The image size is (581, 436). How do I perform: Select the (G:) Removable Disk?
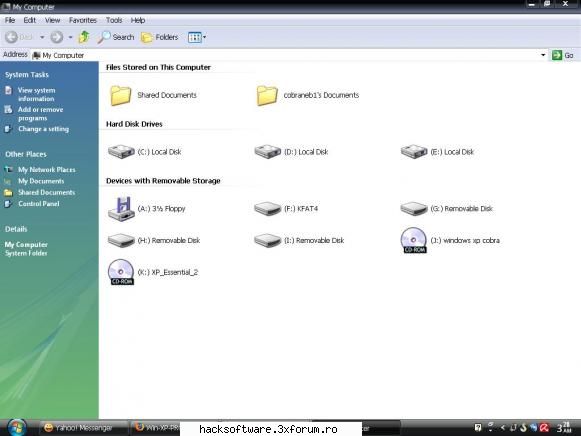446,209
